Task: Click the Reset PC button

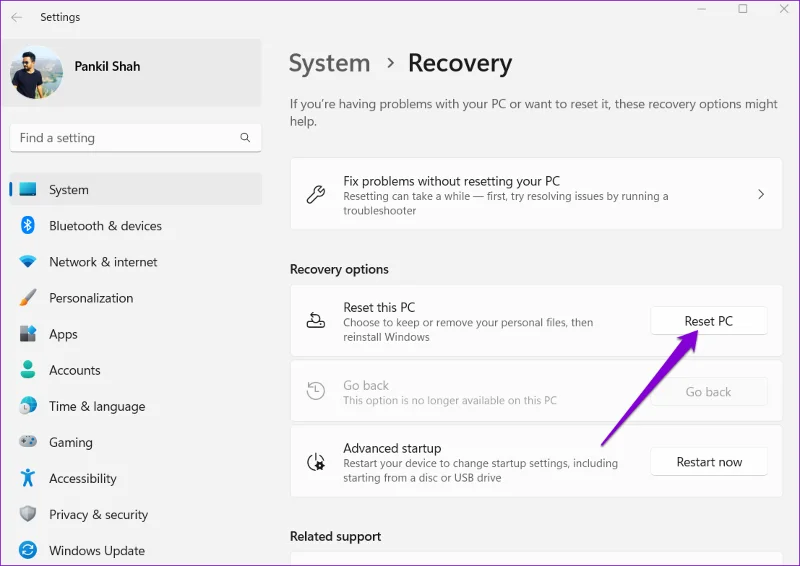Action: tap(709, 321)
